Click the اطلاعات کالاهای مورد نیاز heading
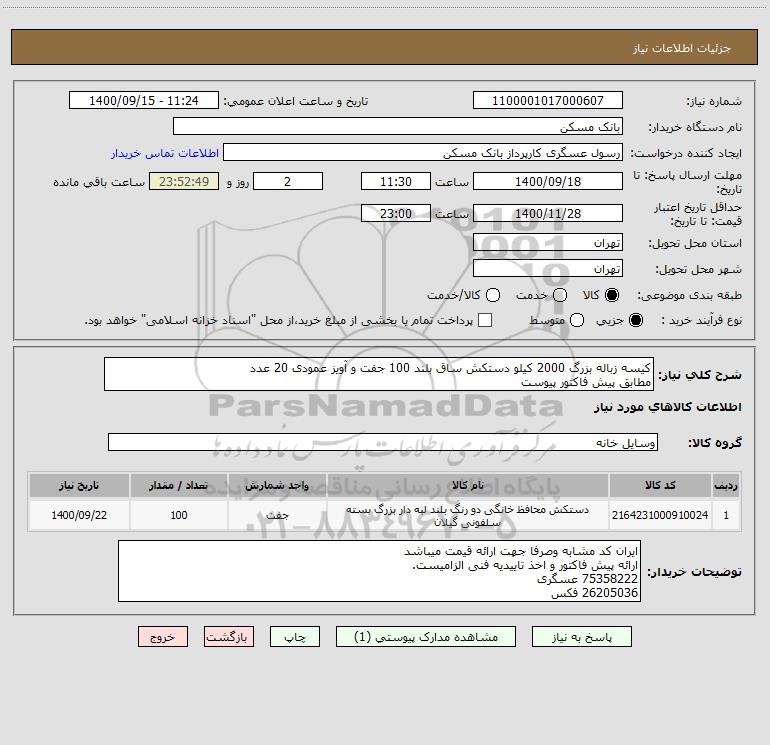Viewport: 770px width, 745px height. click(x=668, y=407)
